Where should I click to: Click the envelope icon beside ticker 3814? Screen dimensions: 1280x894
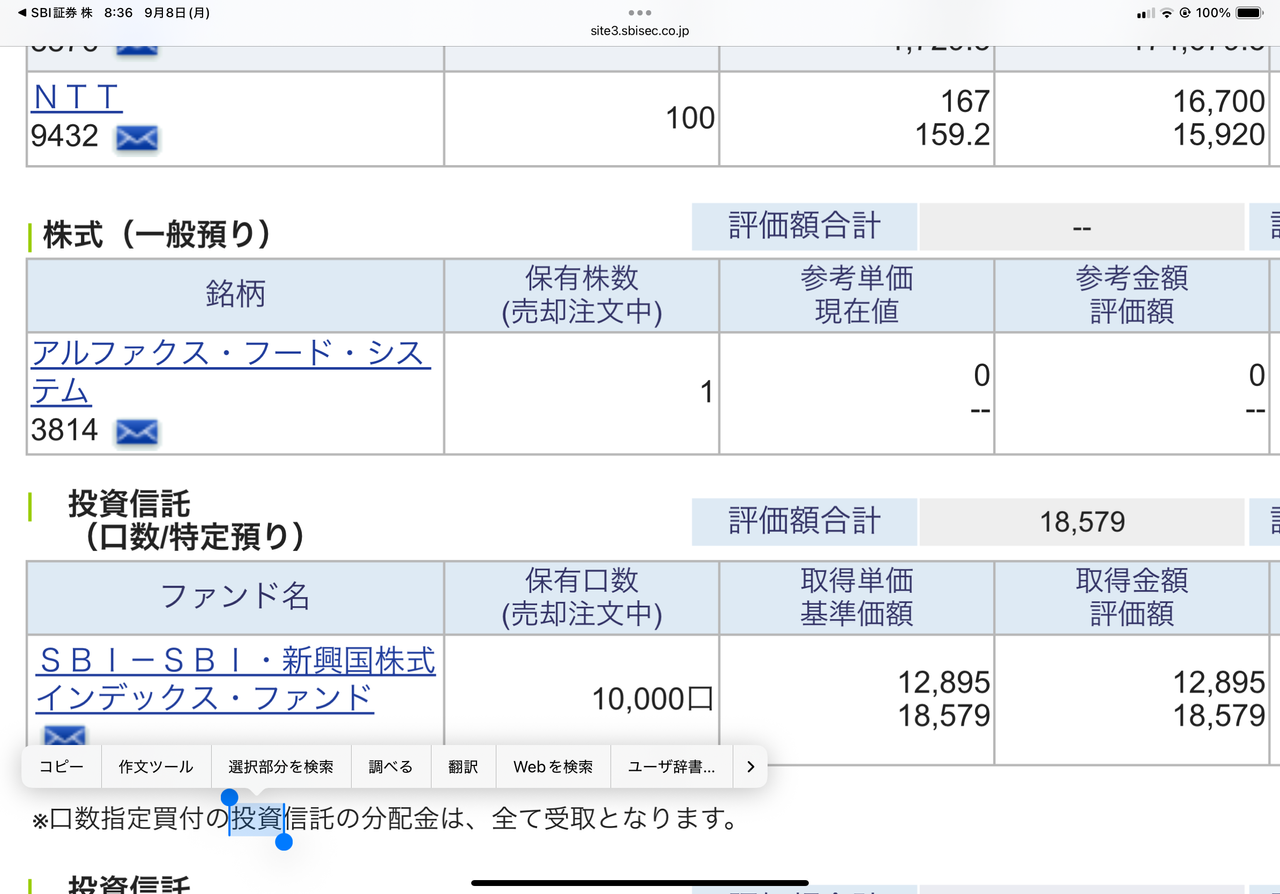tap(136, 432)
